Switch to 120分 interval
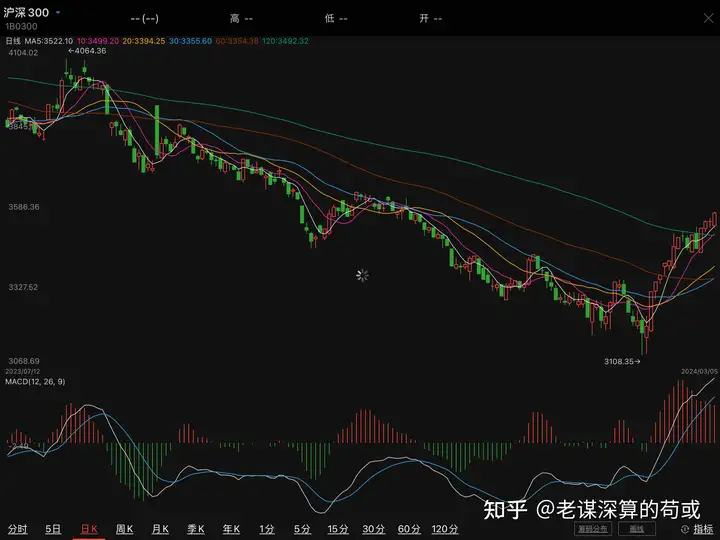Screen dimensions: 720x540 coord(445,529)
